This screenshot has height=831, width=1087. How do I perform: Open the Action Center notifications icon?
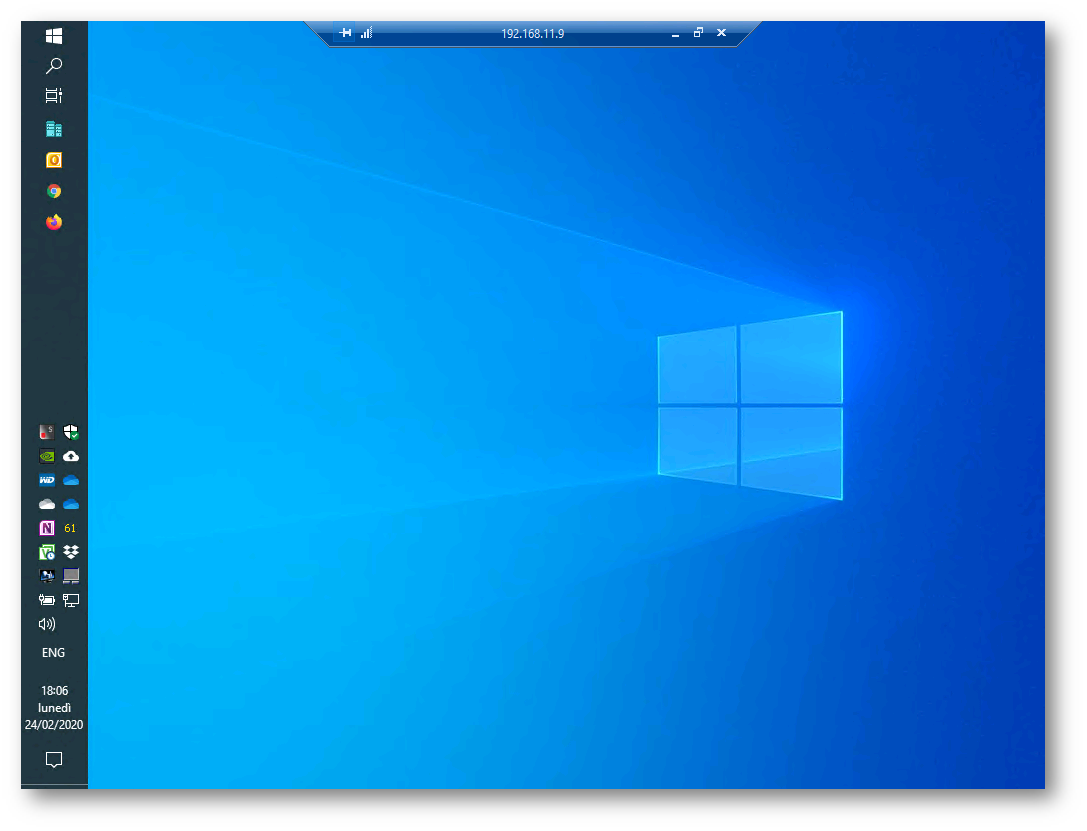(x=53, y=760)
